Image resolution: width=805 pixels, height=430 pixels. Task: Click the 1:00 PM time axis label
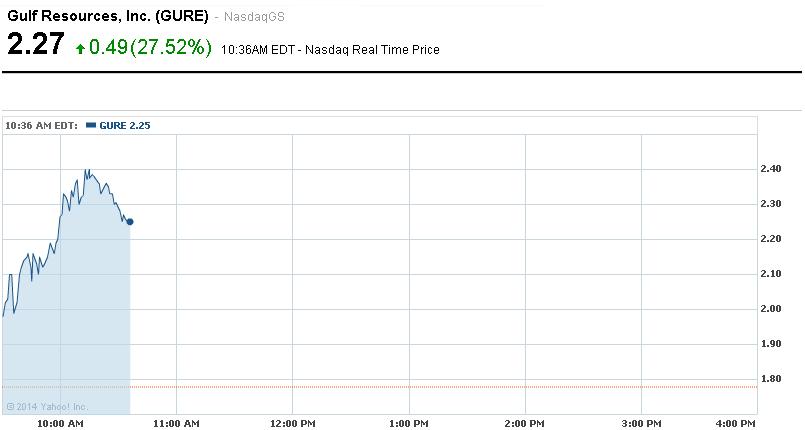point(408,423)
